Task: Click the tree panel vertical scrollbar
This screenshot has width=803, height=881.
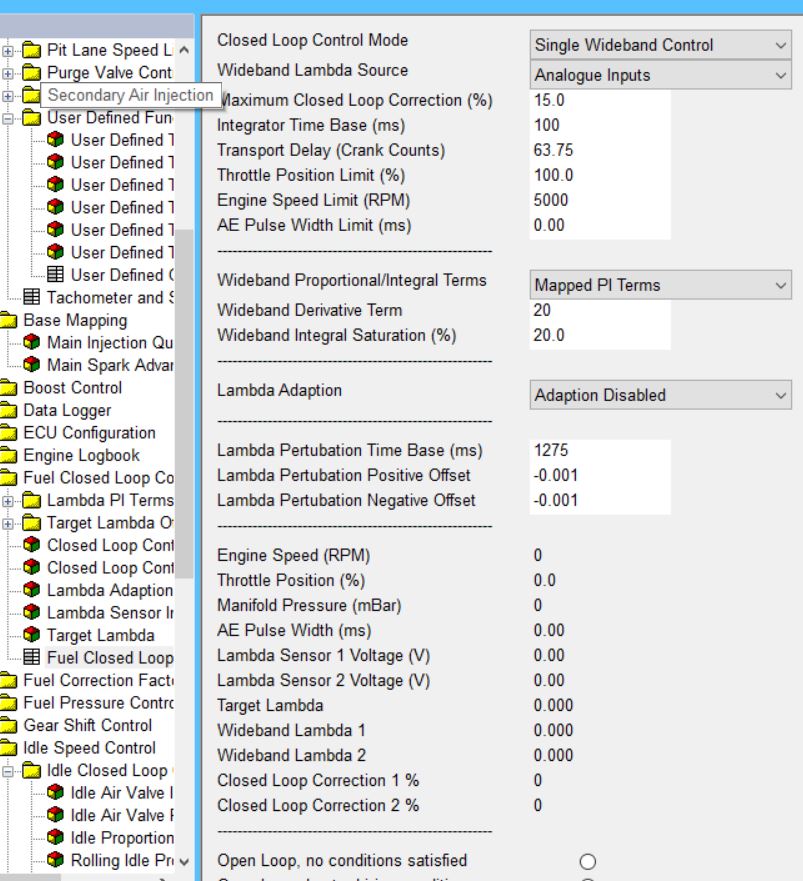Action: pos(184,400)
